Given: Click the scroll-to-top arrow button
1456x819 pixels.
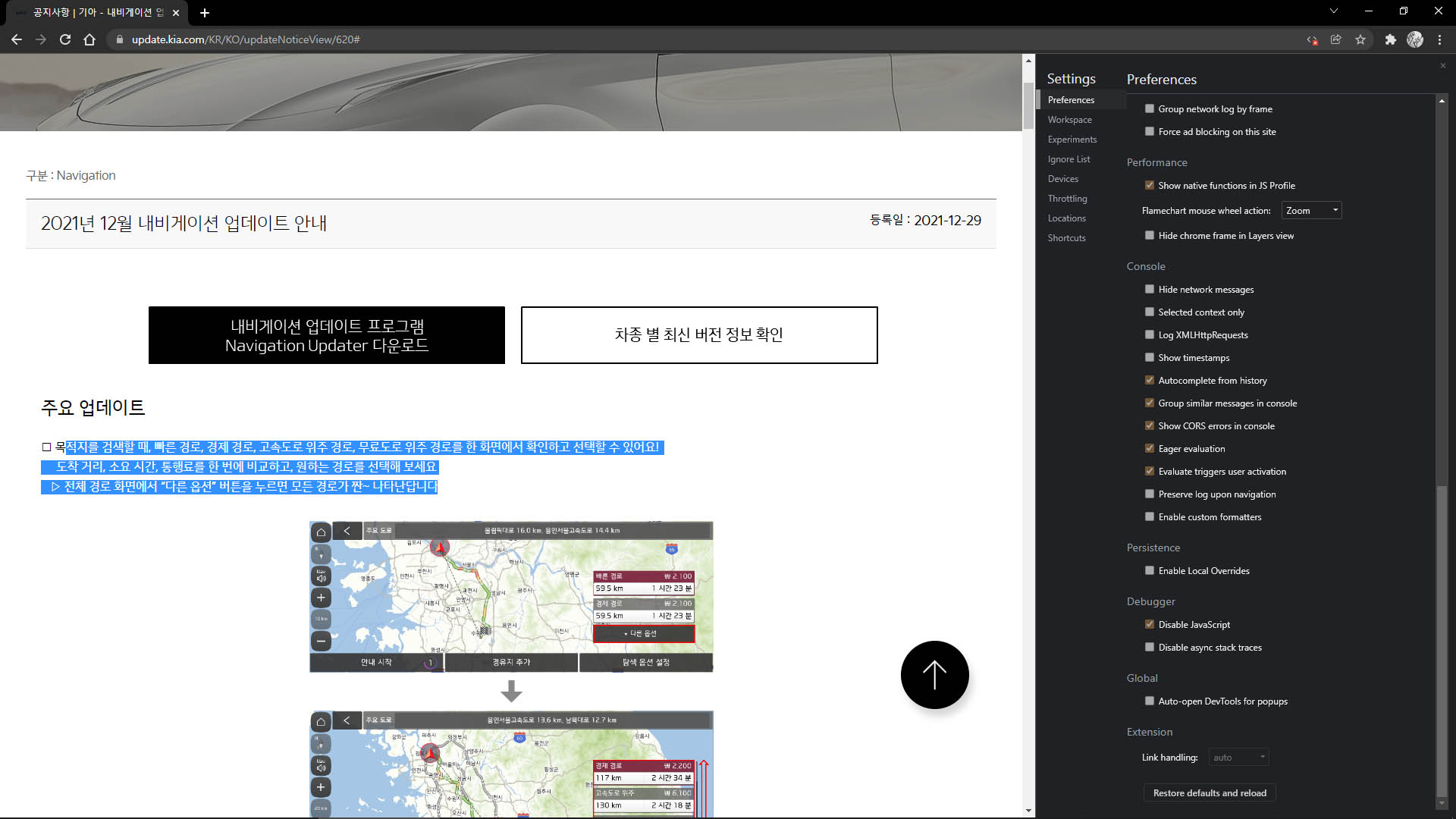Looking at the screenshot, I should coord(934,675).
